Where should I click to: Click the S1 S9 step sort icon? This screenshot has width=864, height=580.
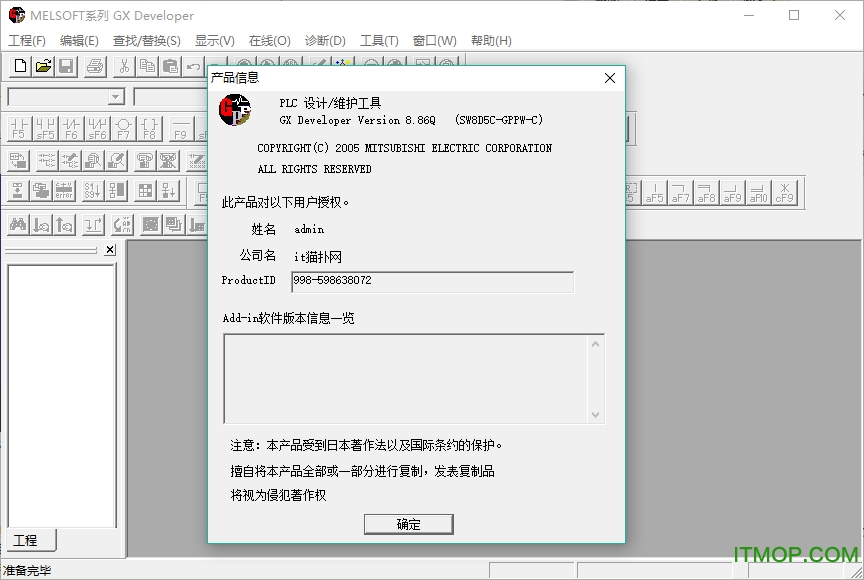click(93, 191)
